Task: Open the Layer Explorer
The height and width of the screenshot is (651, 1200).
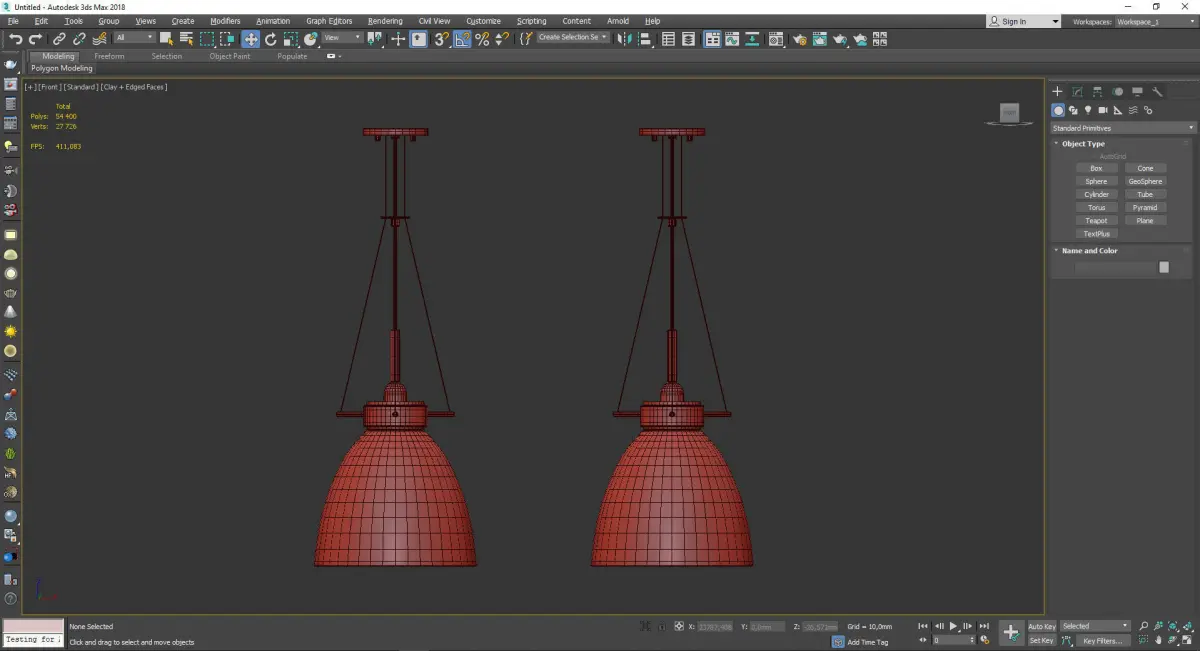Action: (690, 39)
